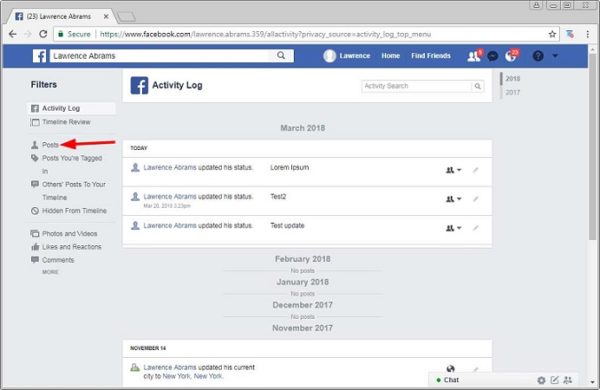Open Lawrence Abrams link in Test2 row
This screenshot has width=600, height=390.
[170, 197]
